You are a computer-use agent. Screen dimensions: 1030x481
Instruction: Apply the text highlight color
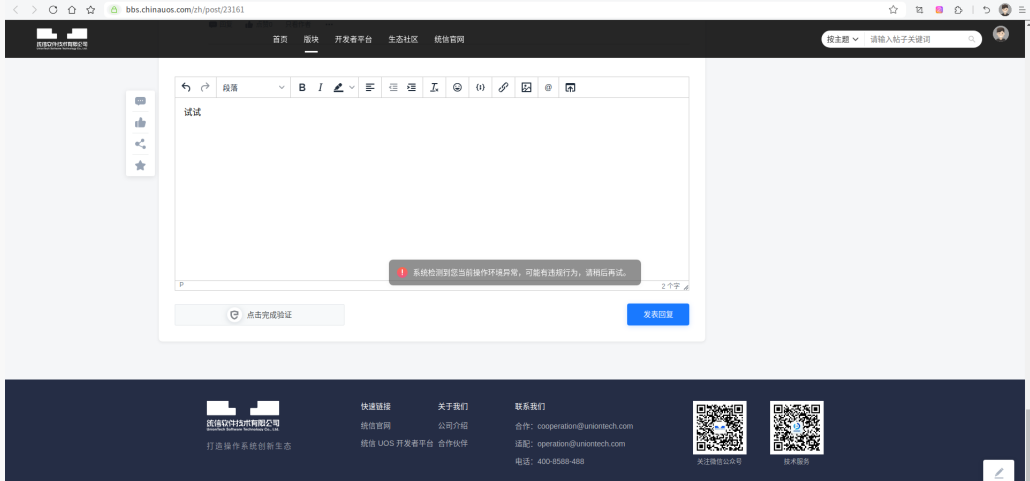pyautogui.click(x=338, y=87)
